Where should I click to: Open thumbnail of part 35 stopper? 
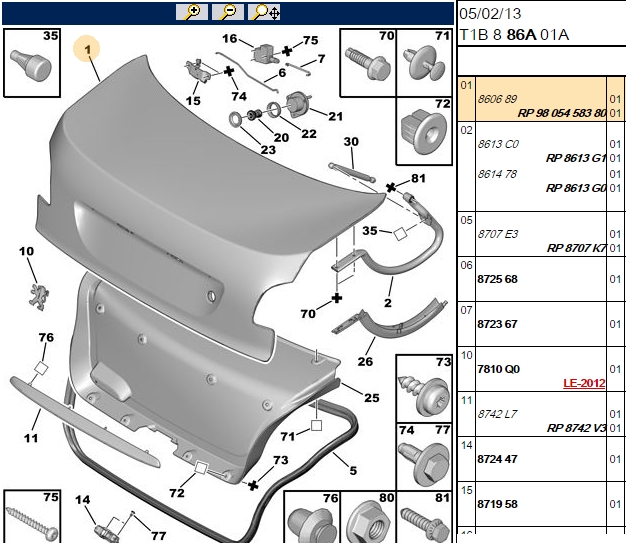tap(32, 63)
